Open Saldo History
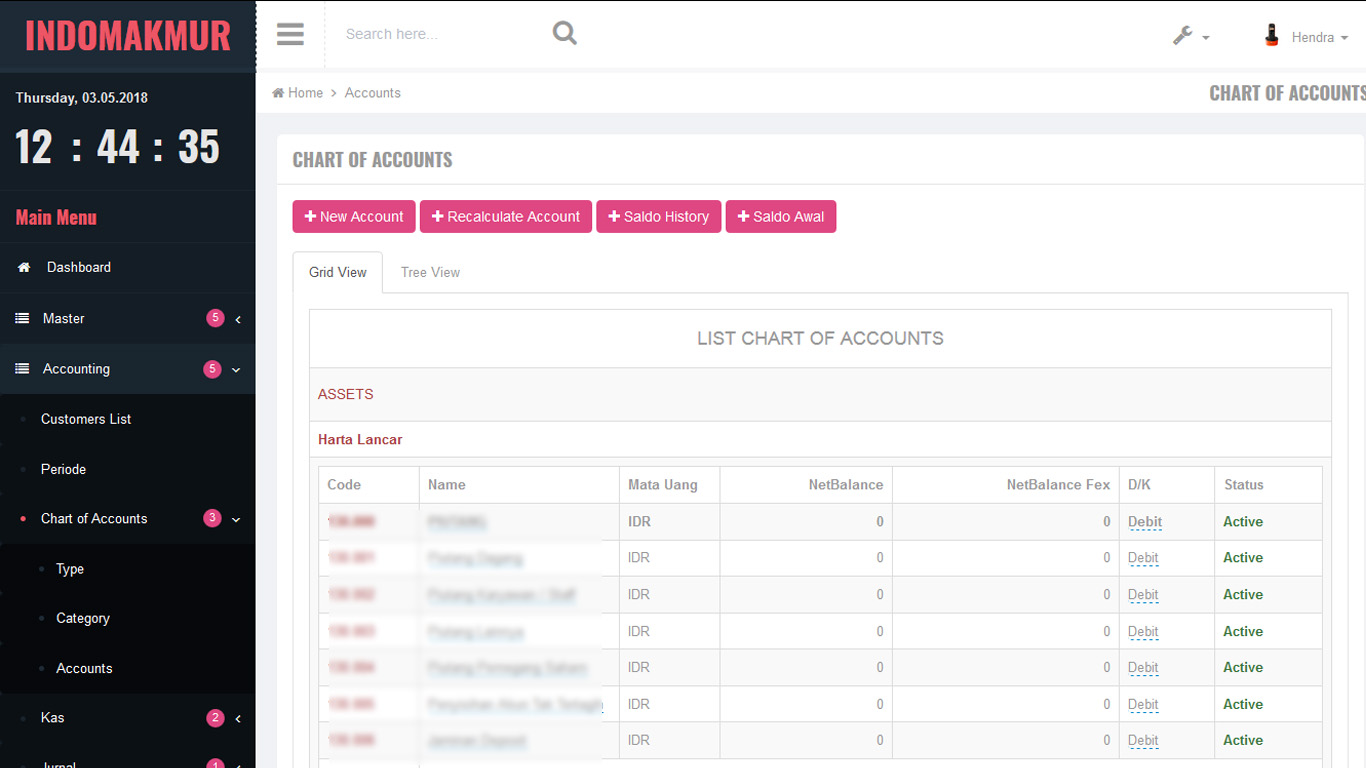 click(x=658, y=217)
